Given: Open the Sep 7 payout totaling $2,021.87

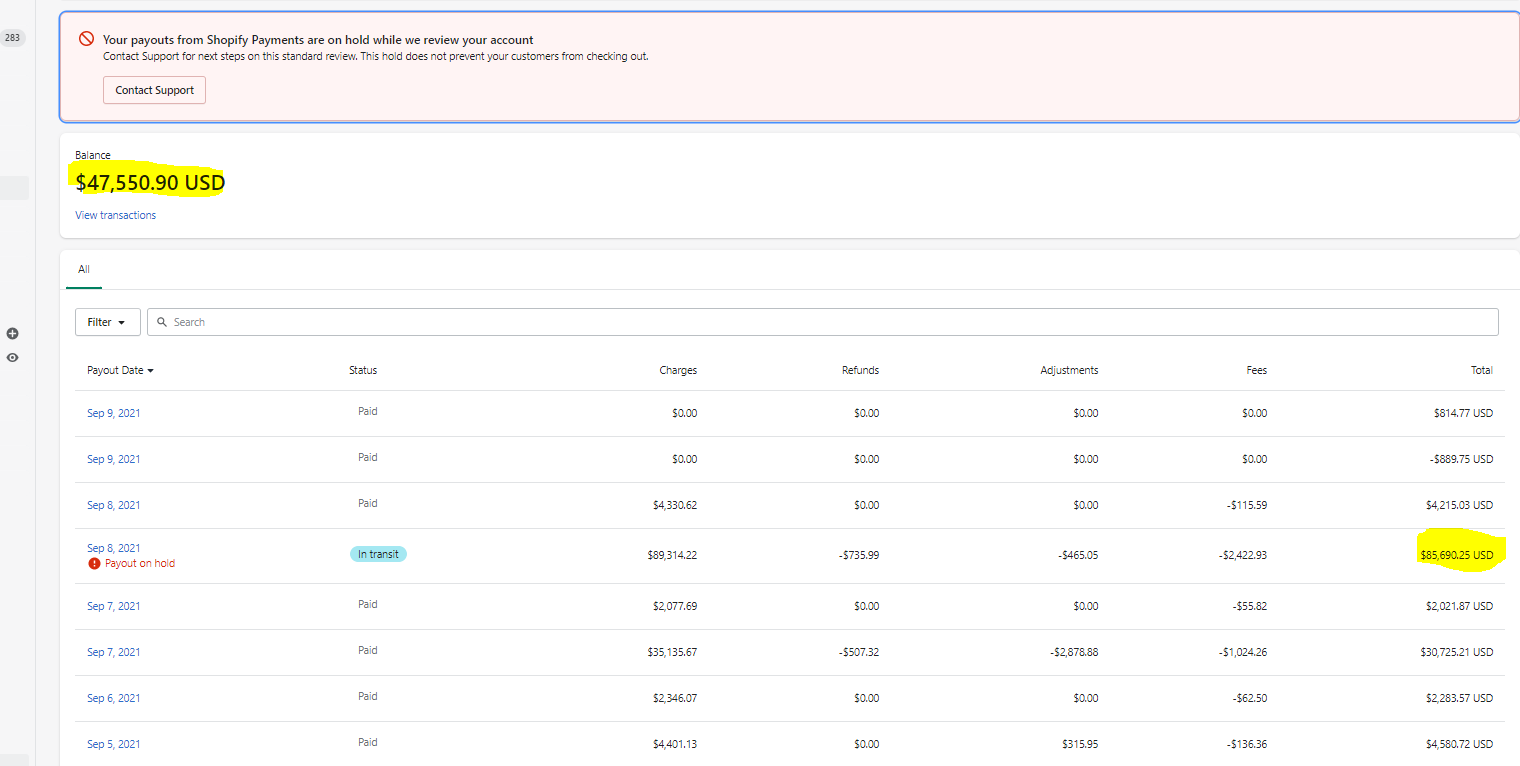Looking at the screenshot, I should pyautogui.click(x=114, y=606).
